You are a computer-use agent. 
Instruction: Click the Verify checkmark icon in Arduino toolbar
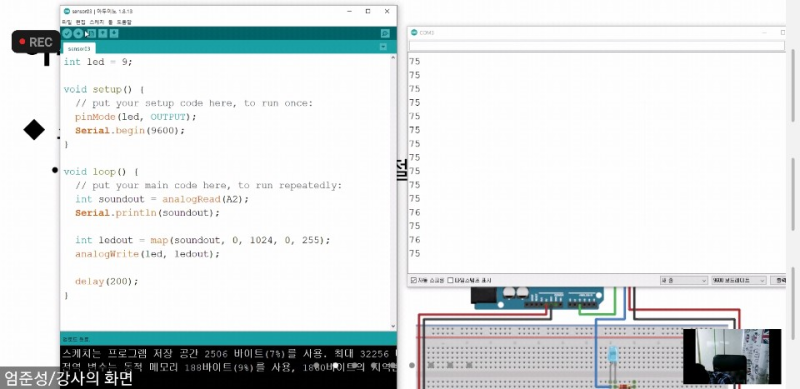(67, 34)
